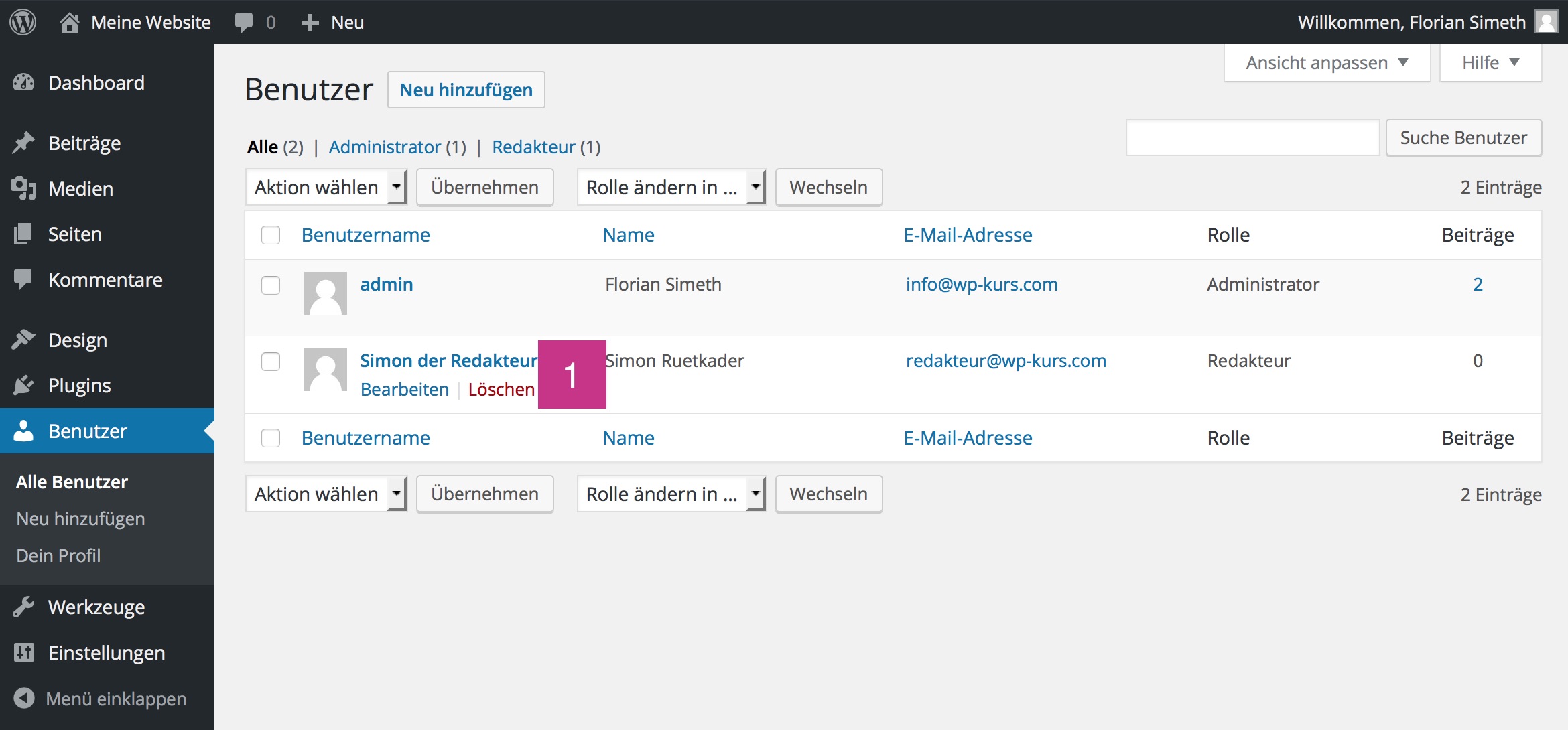Viewport: 1568px width, 730px height.
Task: Collapse menu with Menü einklappen arrow
Action: pyautogui.click(x=24, y=698)
